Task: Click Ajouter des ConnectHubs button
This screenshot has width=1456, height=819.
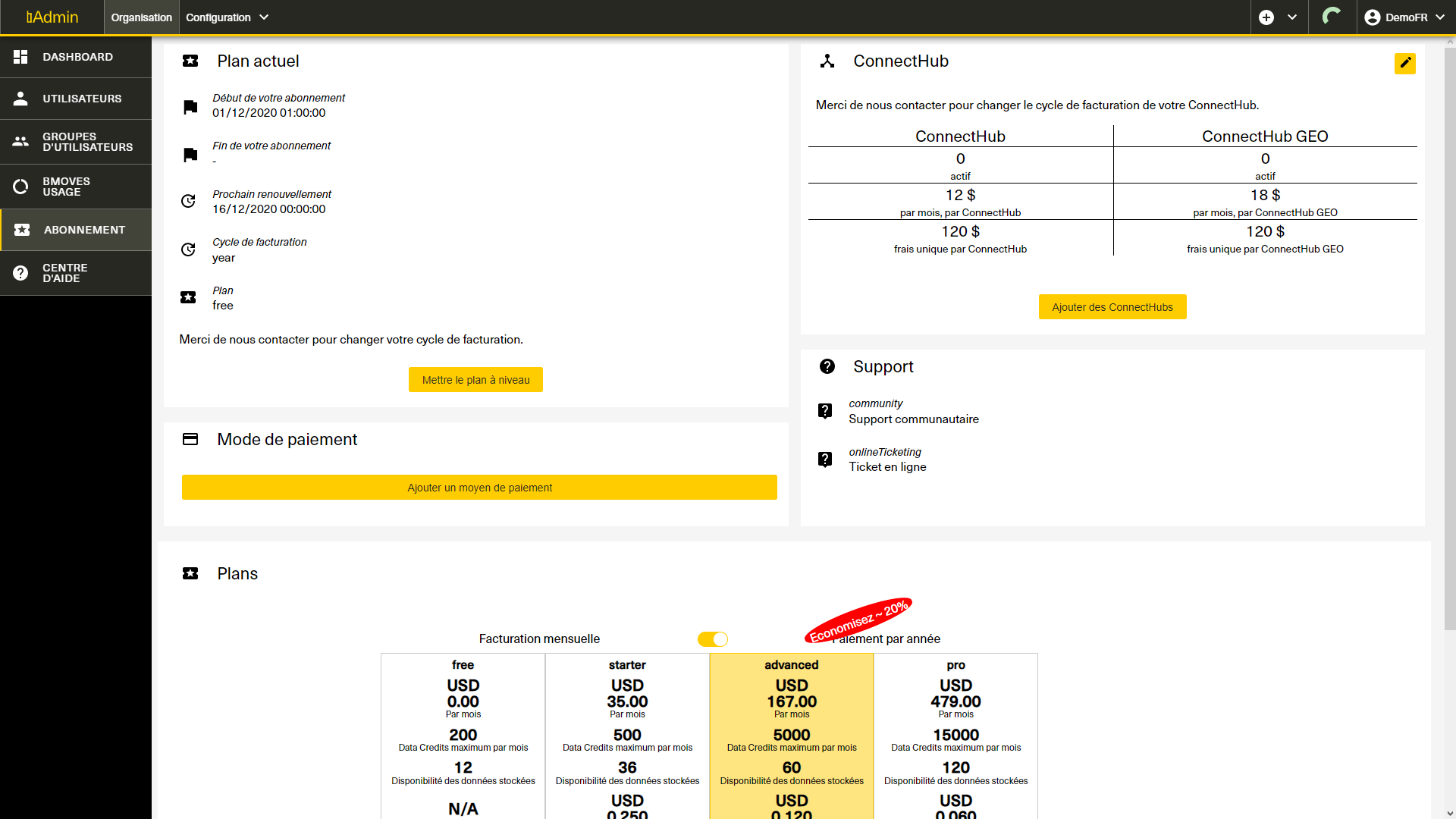Action: click(1112, 307)
